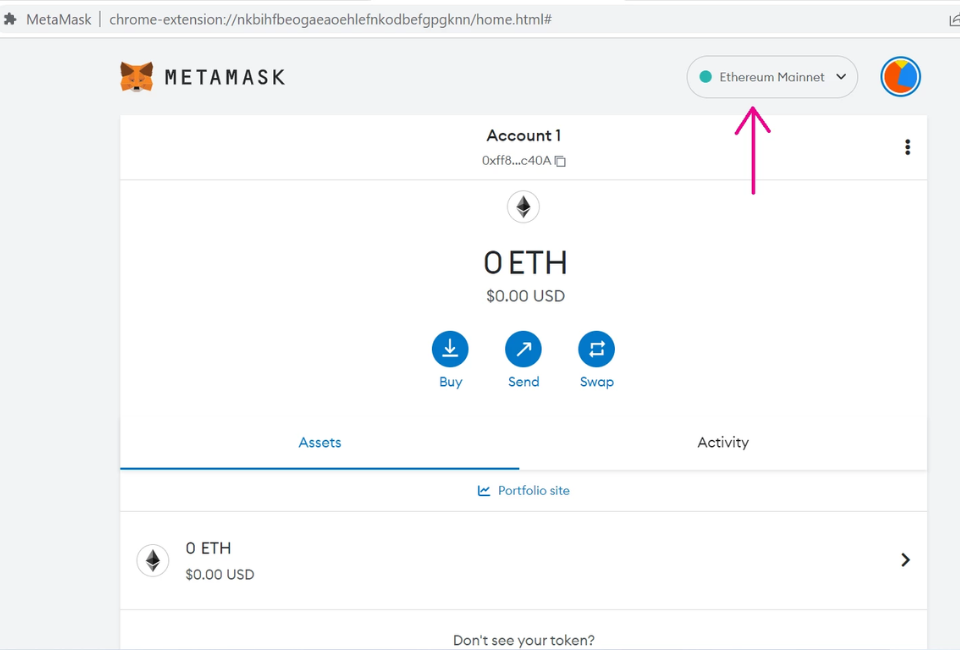Click the ETH token row logo
Image resolution: width=960 pixels, height=650 pixels.
click(153, 560)
